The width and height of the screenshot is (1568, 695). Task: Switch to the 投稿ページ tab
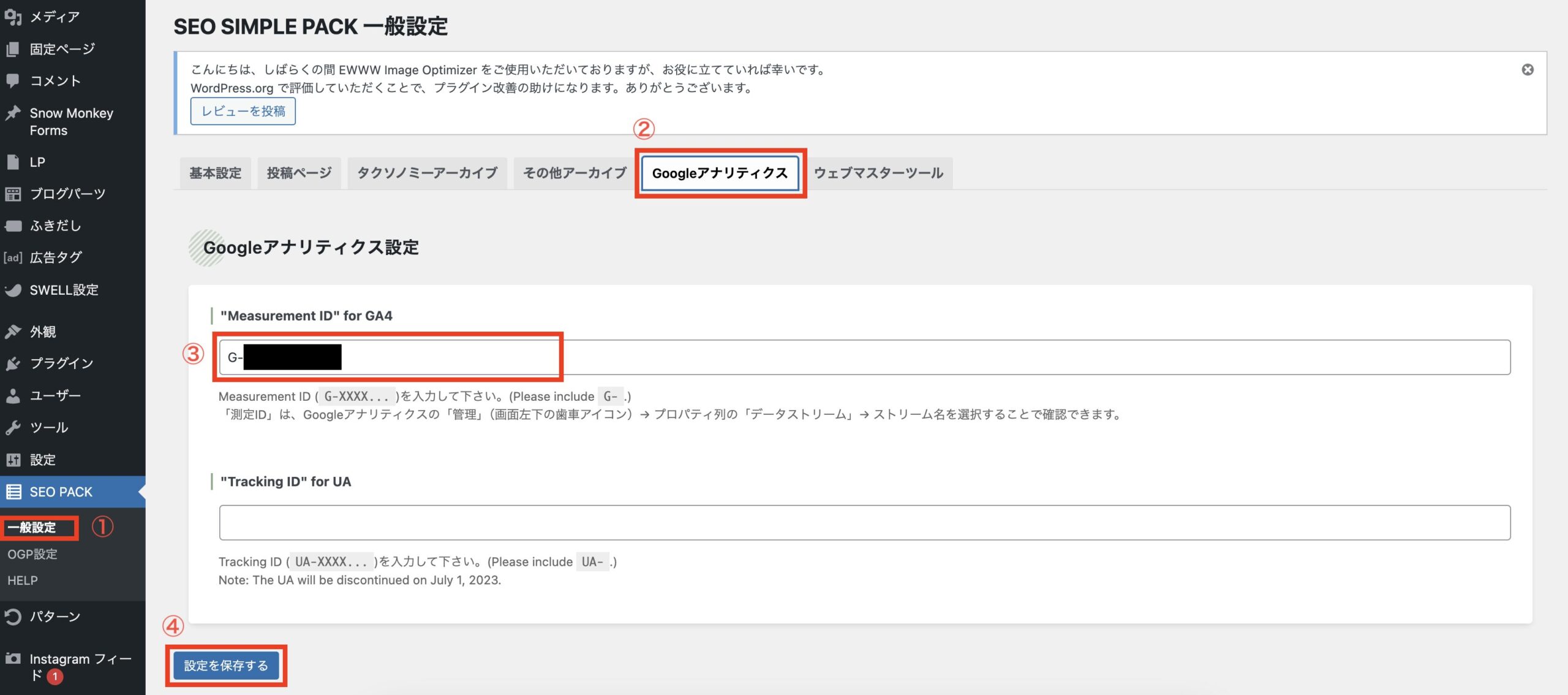point(299,173)
